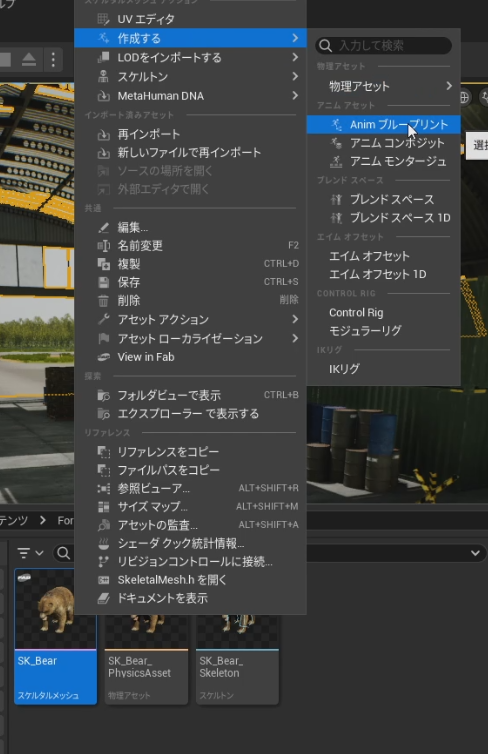Choose 新しいファイルで再インポート
The image size is (488, 754).
[x=190, y=152]
